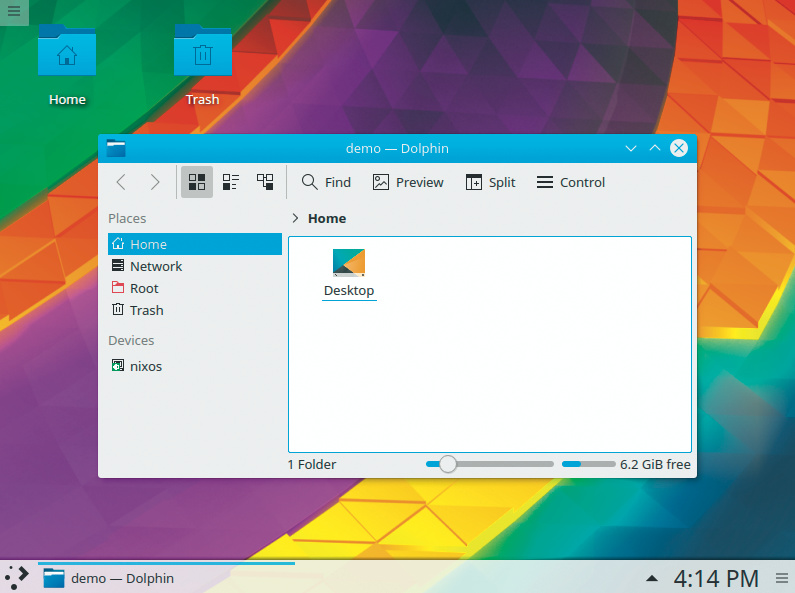This screenshot has height=593, width=795.
Task: Expand the breadcrumb arrow before Home
Action: [x=295, y=218]
